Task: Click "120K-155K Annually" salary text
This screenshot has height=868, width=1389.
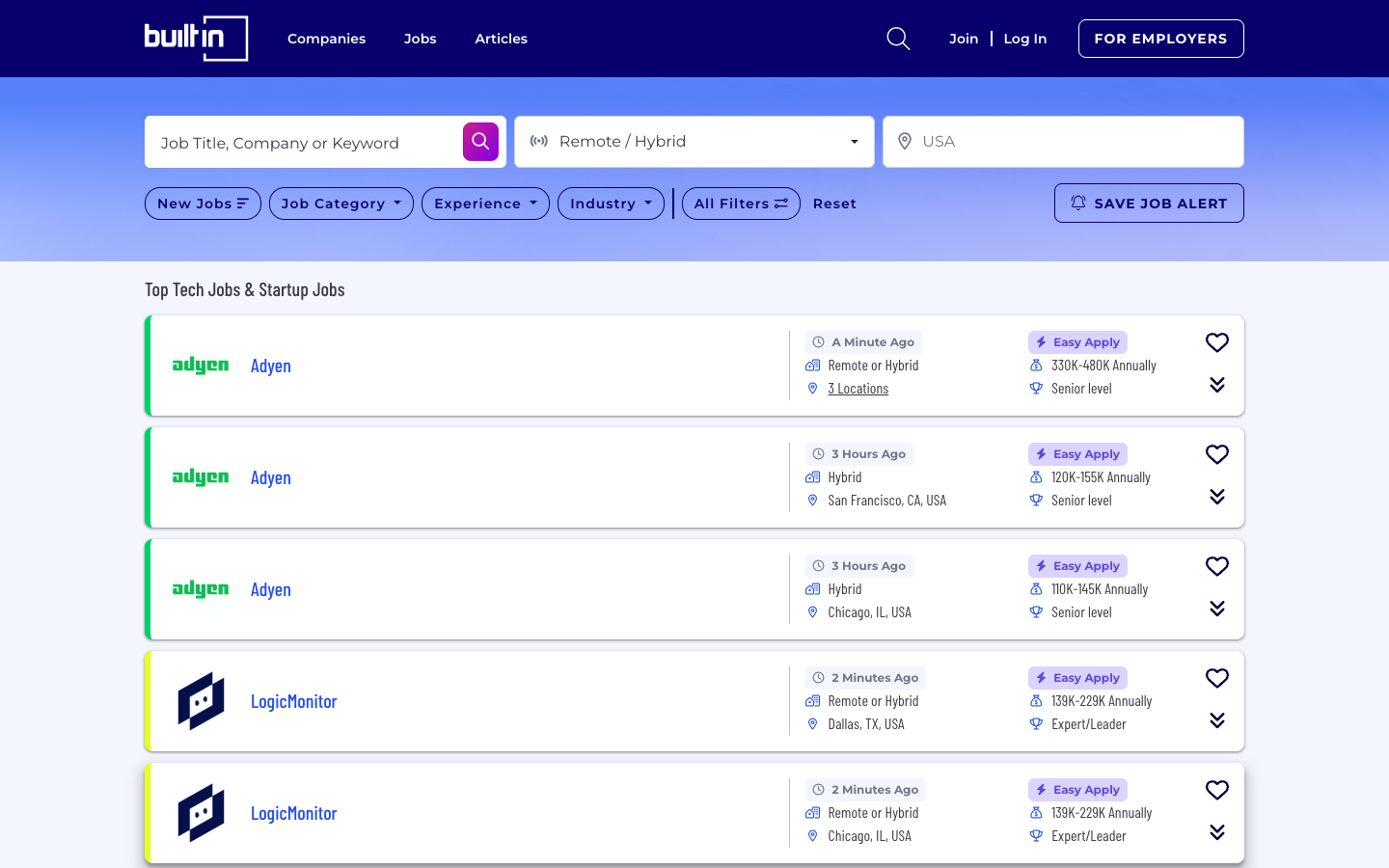Action: (x=1101, y=477)
